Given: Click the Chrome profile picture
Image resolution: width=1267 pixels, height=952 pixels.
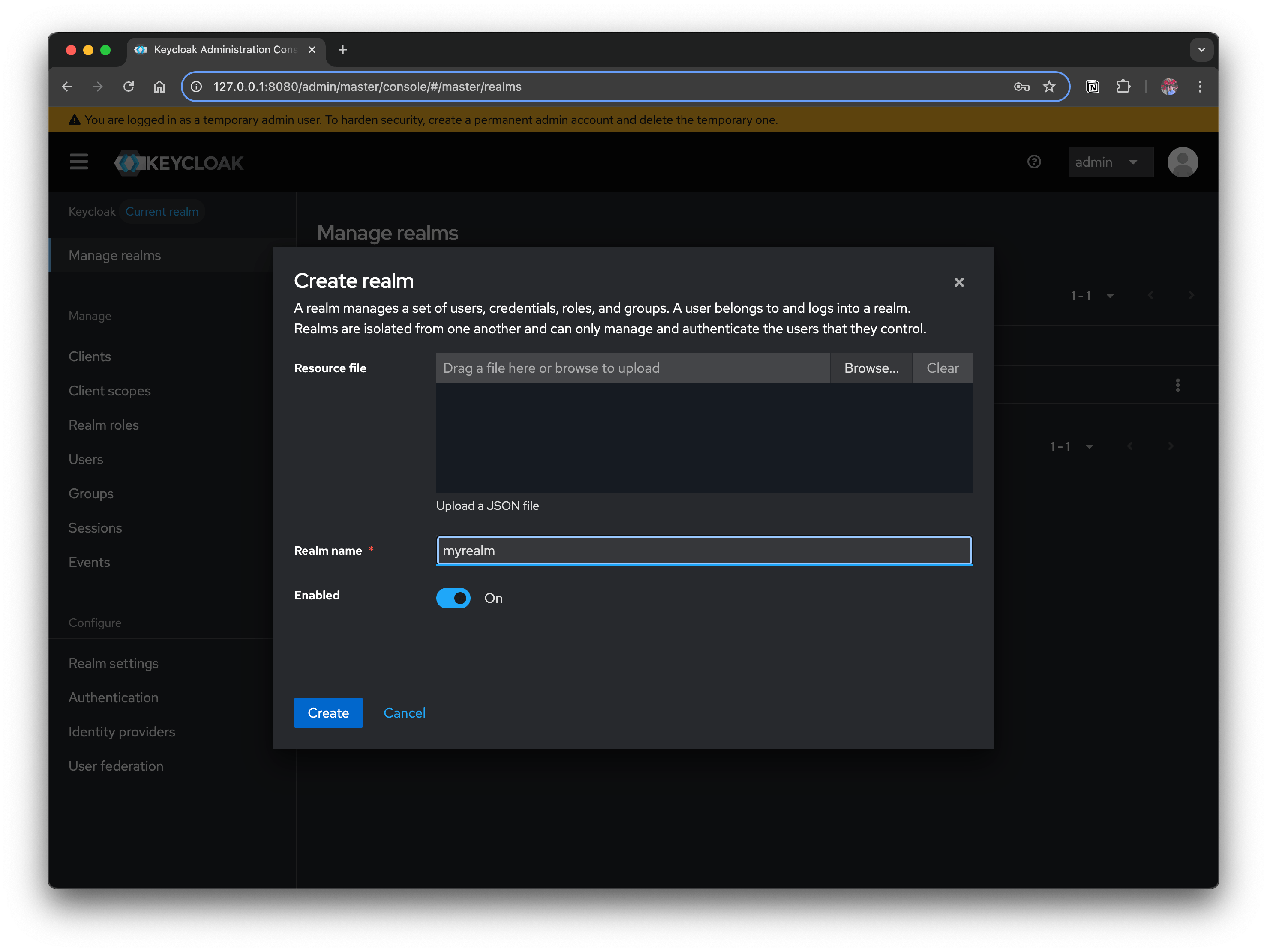Looking at the screenshot, I should tap(1168, 87).
